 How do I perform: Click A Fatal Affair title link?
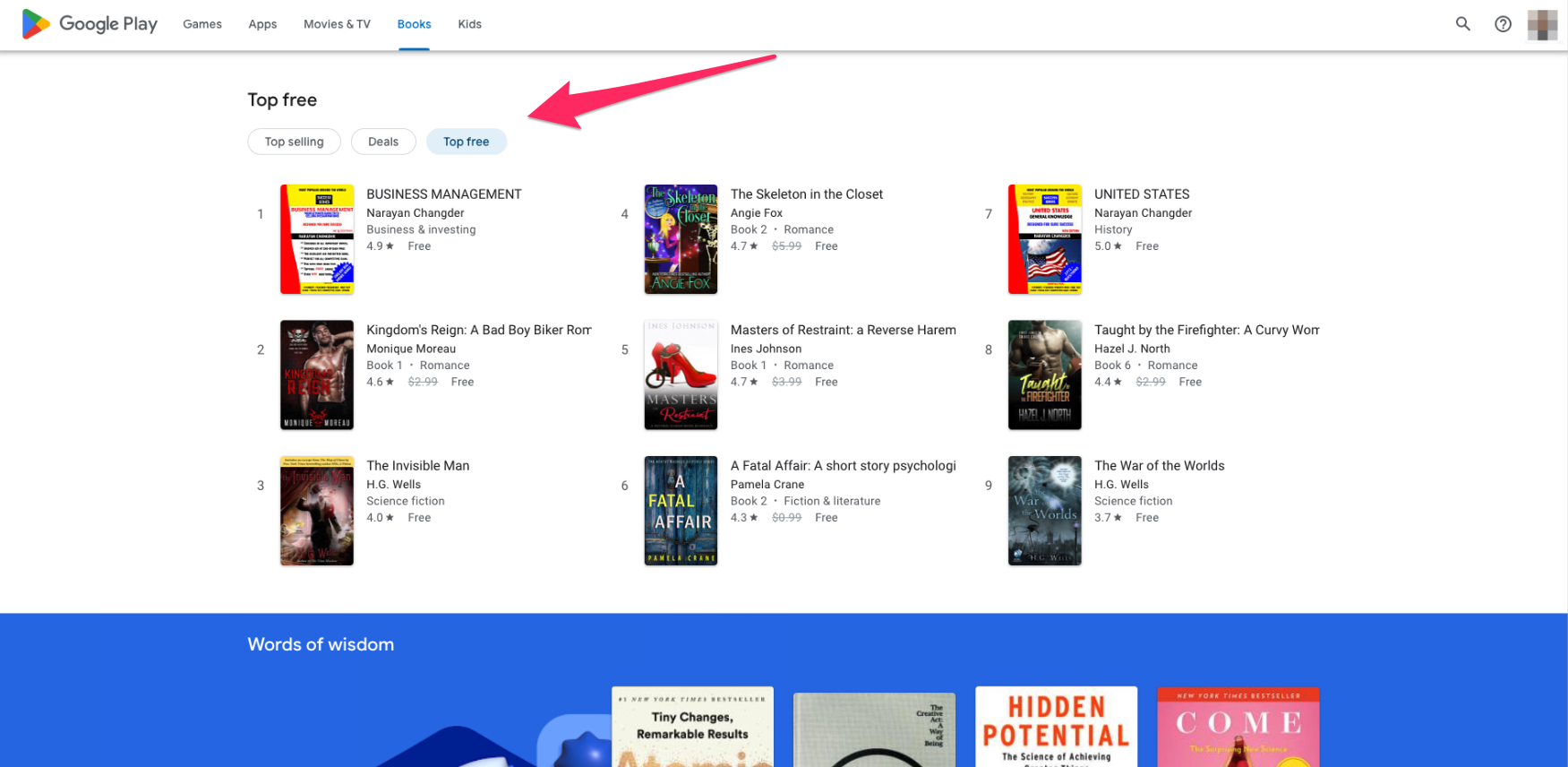[x=844, y=466]
